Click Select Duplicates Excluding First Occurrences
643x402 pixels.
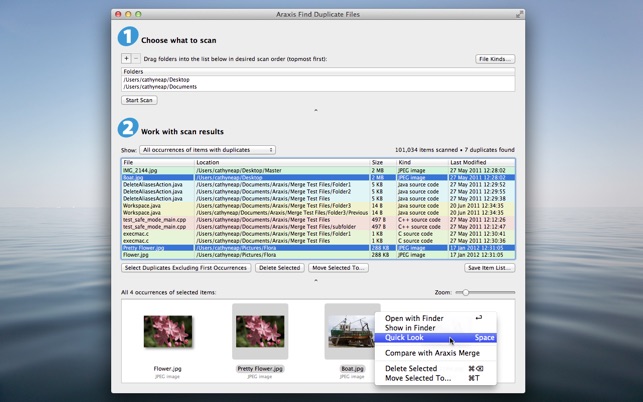pyautogui.click(x=185, y=268)
